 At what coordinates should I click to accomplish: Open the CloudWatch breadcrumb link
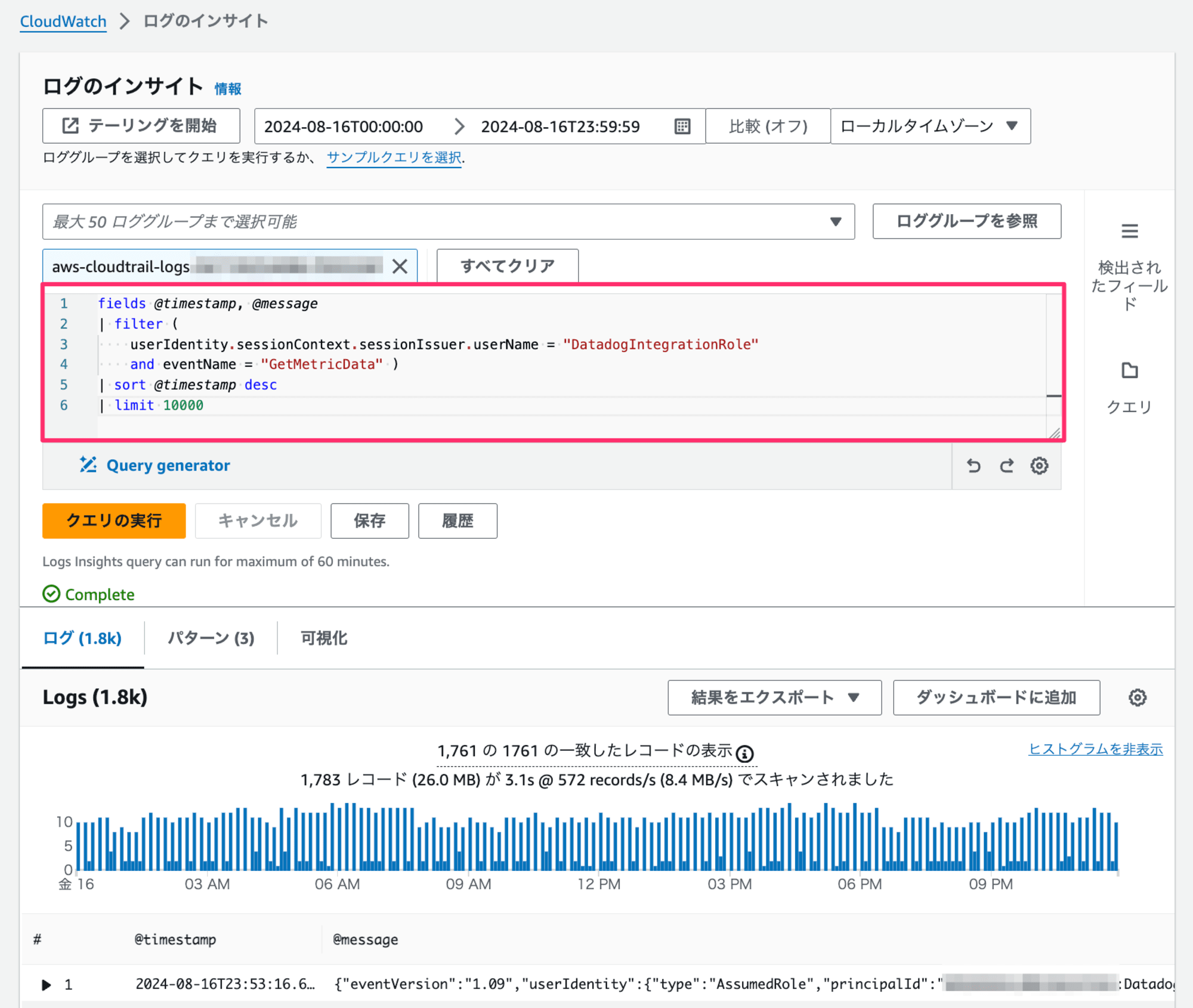tap(63, 21)
